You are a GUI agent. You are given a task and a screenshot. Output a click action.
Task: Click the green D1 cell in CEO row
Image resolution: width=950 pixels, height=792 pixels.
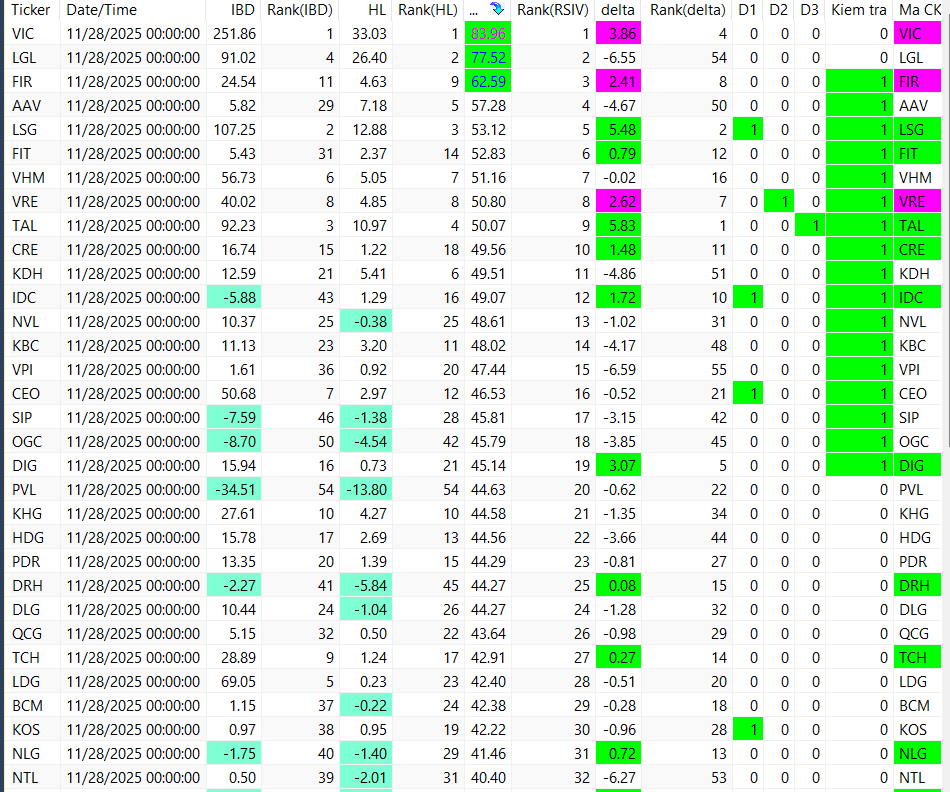pyautogui.click(x=748, y=394)
